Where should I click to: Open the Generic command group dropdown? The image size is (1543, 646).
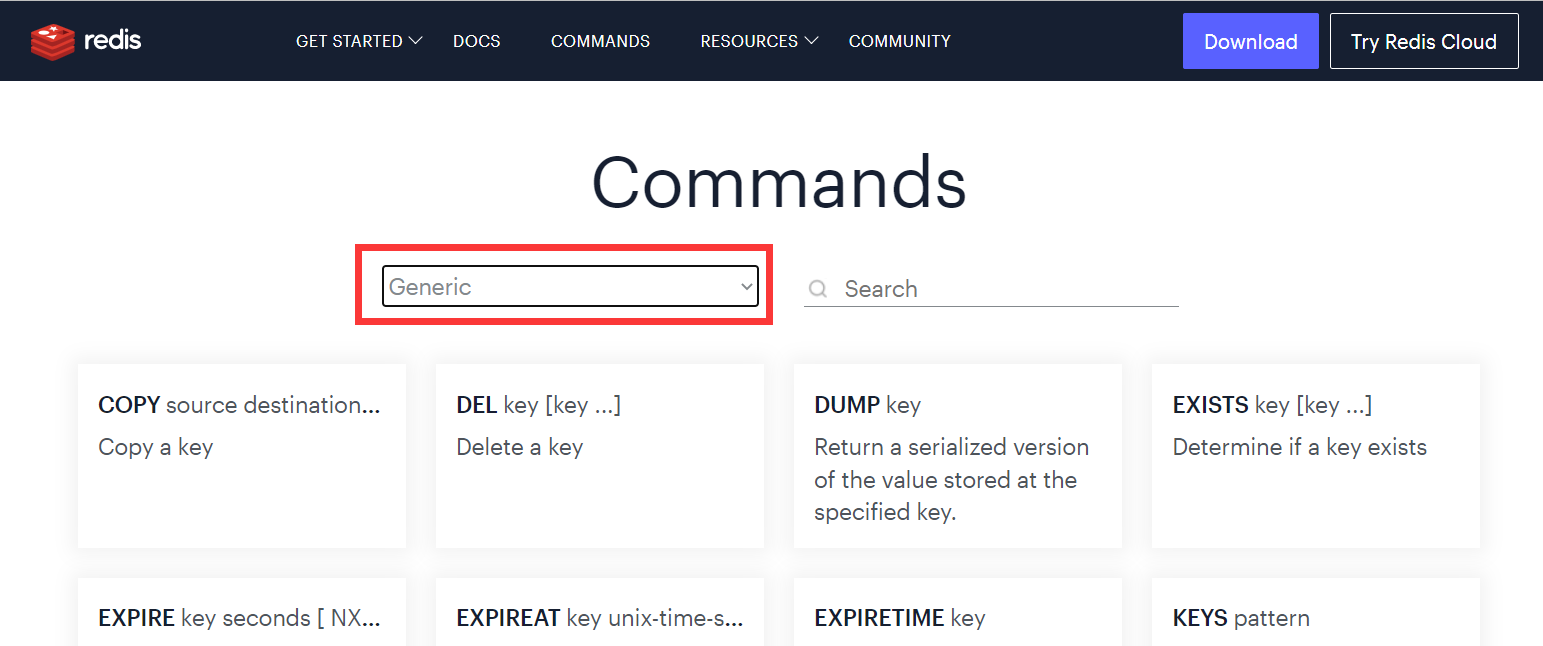pos(570,287)
